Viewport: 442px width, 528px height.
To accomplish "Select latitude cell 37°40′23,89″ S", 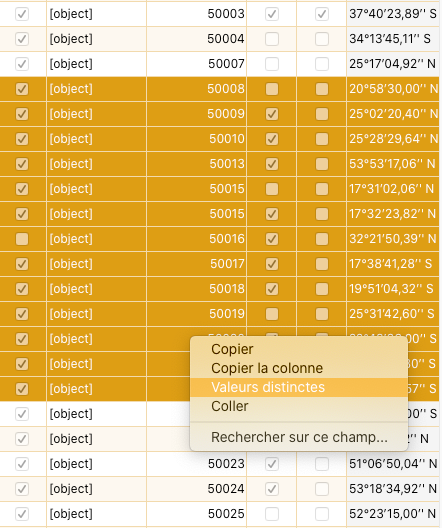I will point(393,14).
